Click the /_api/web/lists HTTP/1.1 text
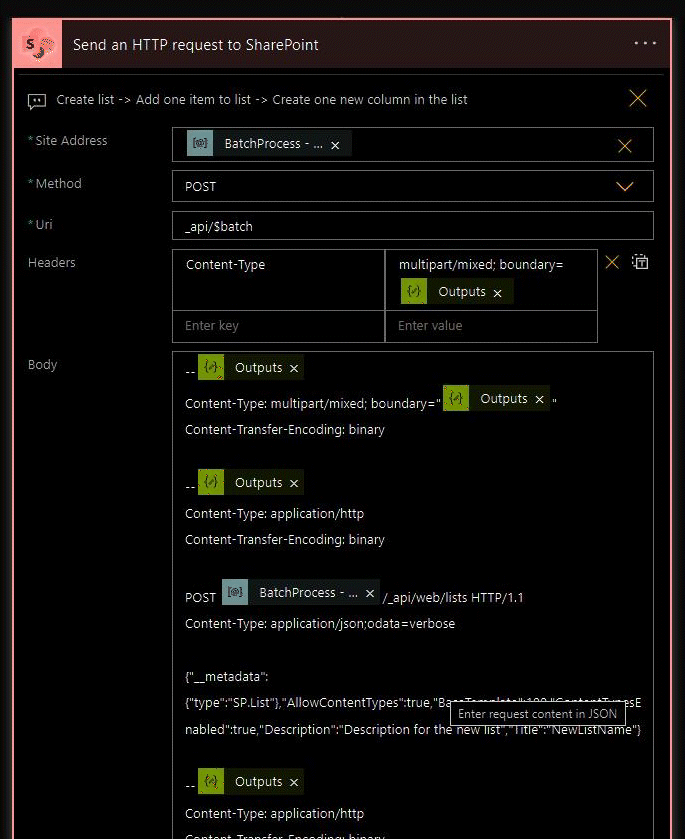 coord(453,598)
